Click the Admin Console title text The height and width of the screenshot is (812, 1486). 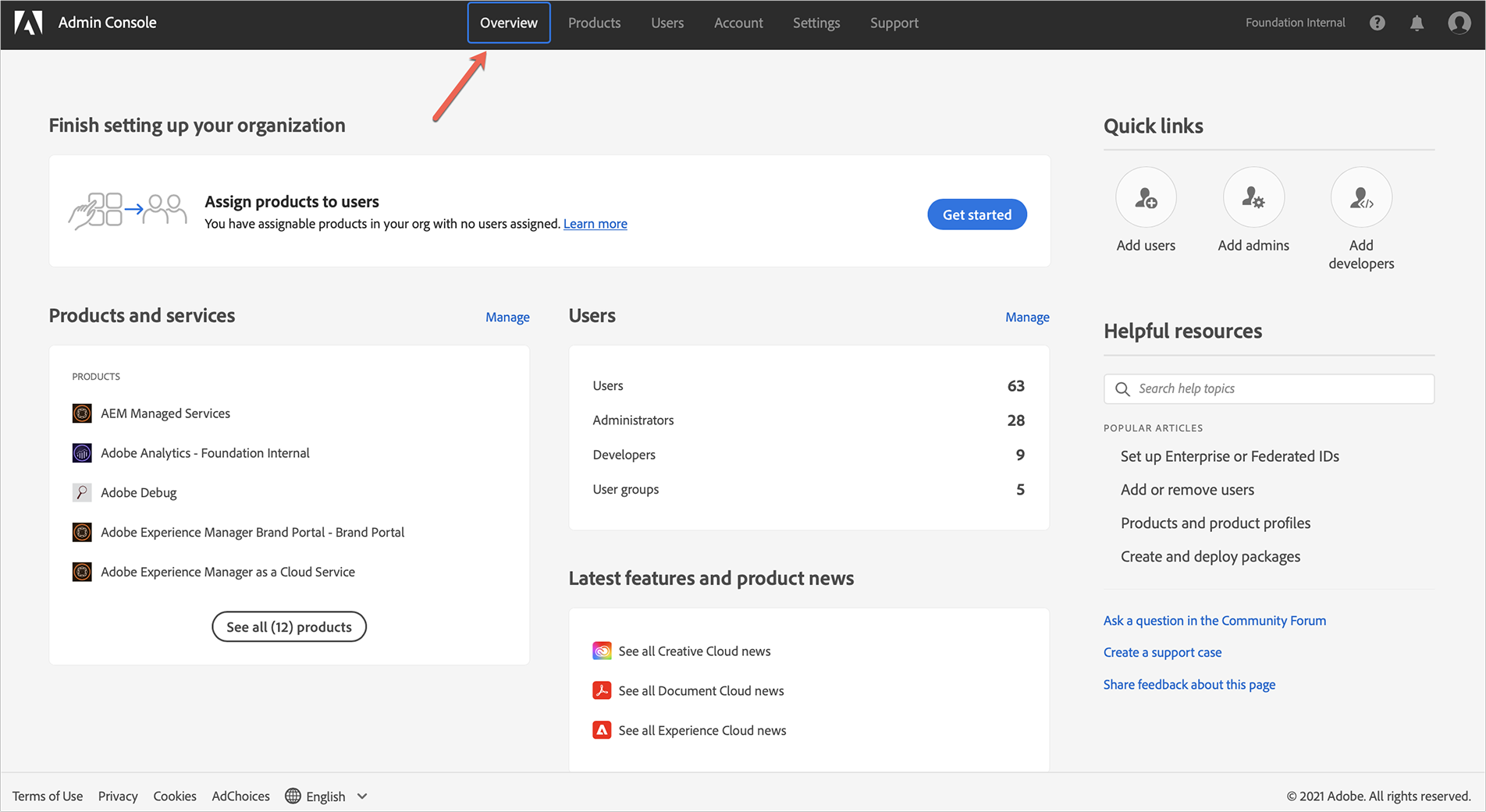point(107,23)
